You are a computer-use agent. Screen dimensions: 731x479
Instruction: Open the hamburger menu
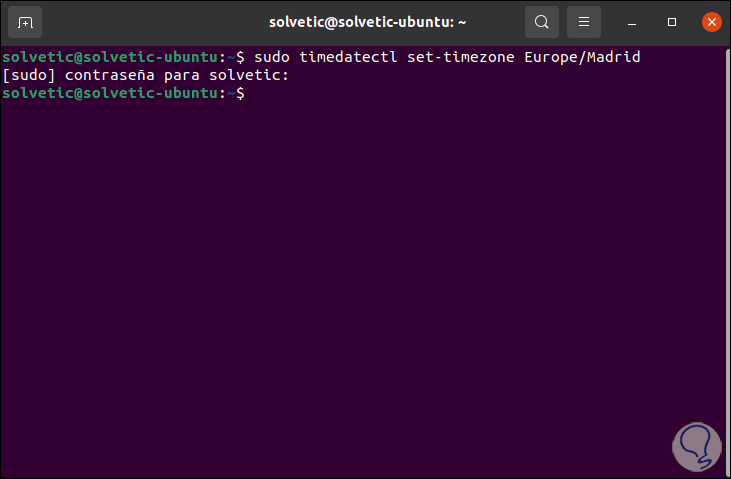tap(584, 22)
